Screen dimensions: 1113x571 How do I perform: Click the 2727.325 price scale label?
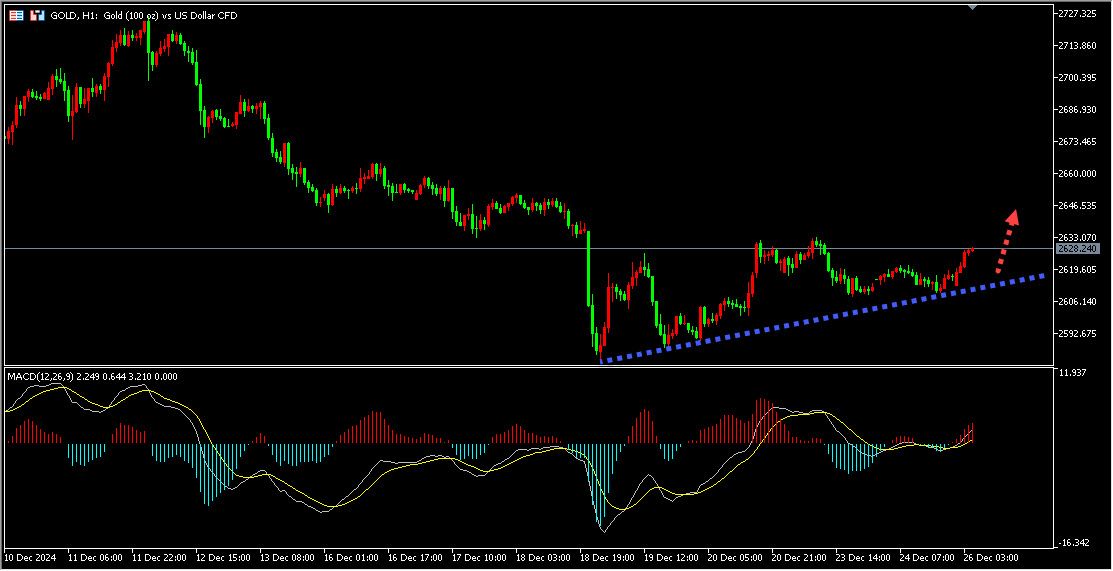(x=1078, y=14)
